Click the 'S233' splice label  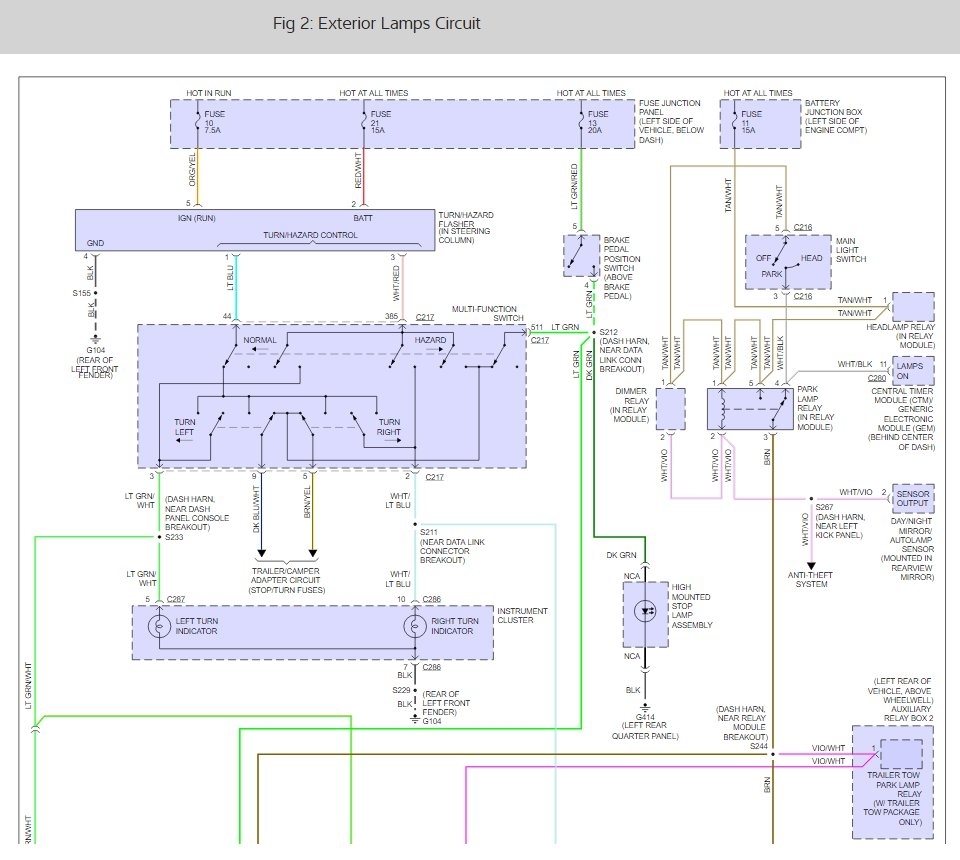(174, 537)
